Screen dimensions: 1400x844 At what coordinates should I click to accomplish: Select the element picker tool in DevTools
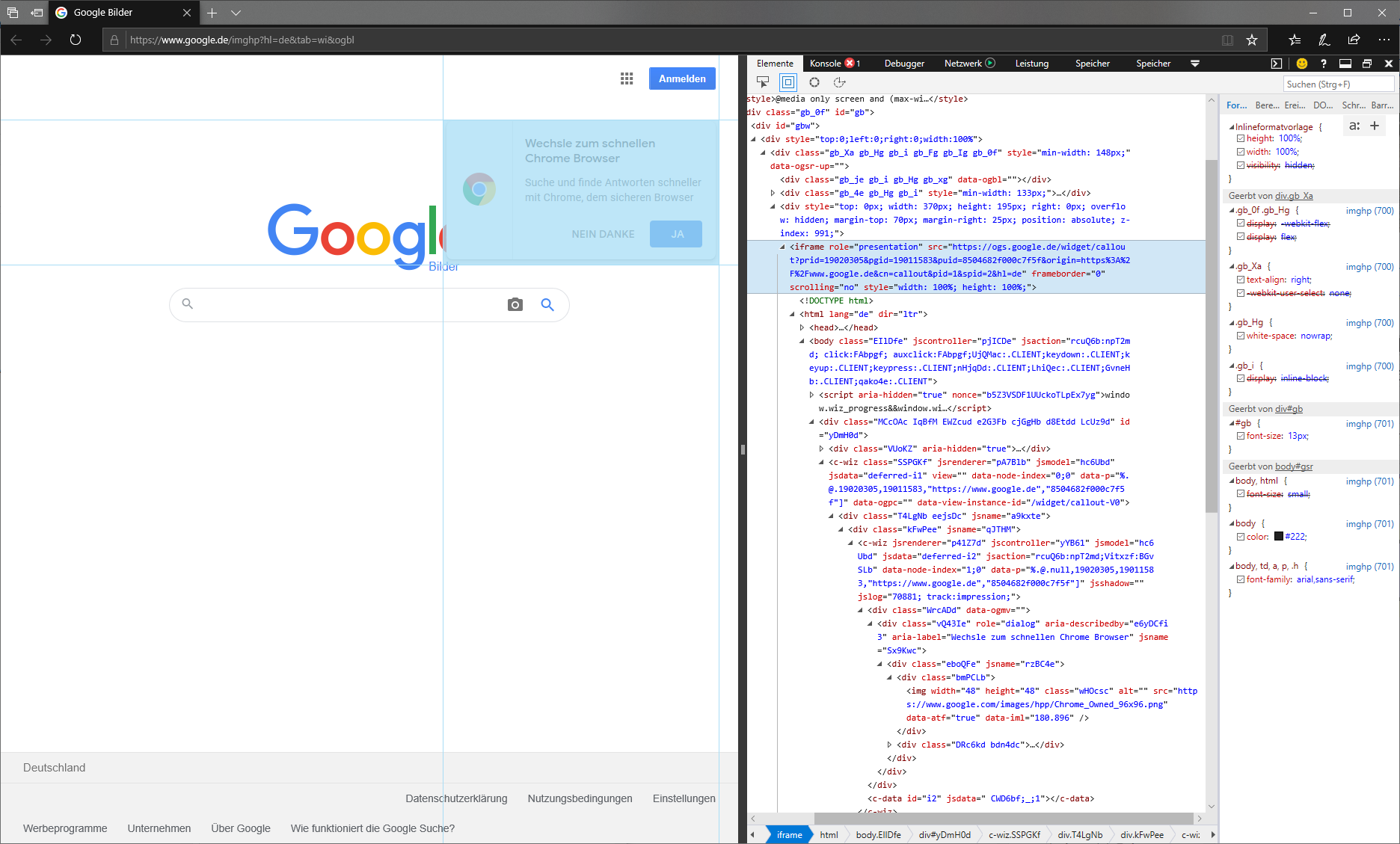point(763,82)
